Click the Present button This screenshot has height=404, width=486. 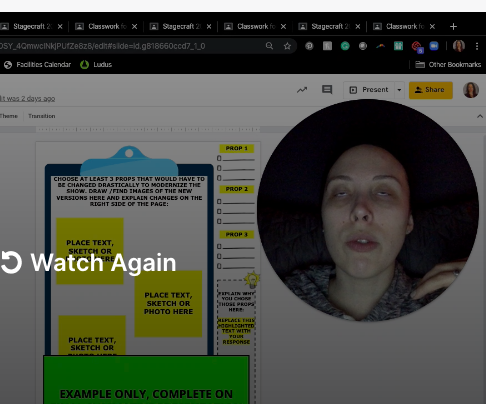pos(369,90)
